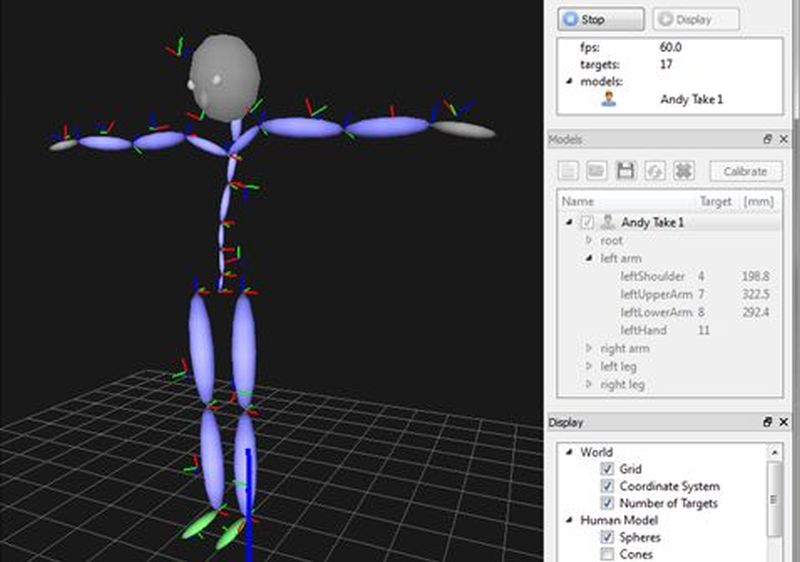Click the targets grid icon beside Calibrate
This screenshot has height=562, width=800.
(684, 171)
